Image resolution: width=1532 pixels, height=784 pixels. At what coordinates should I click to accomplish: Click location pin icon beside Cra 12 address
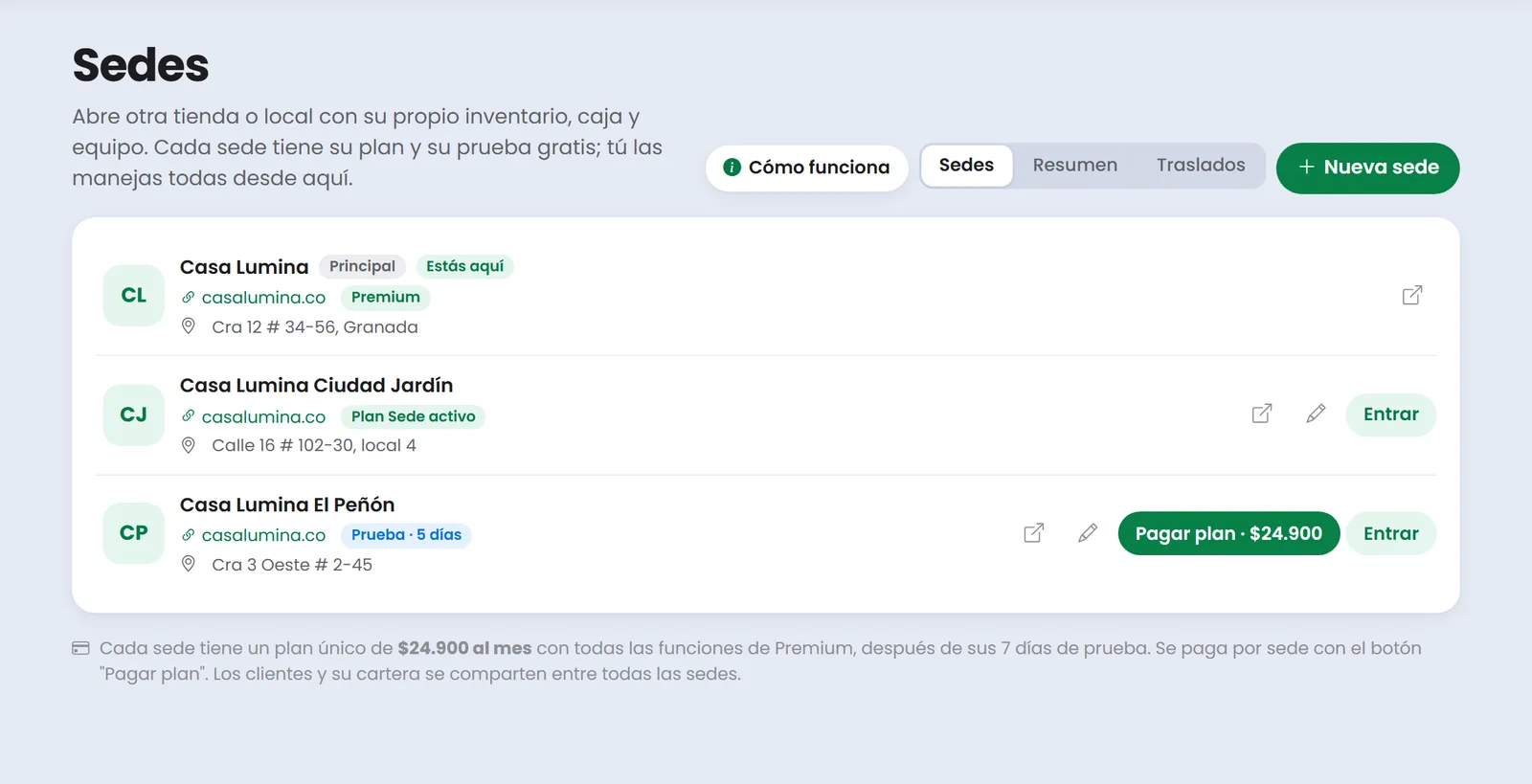point(189,326)
